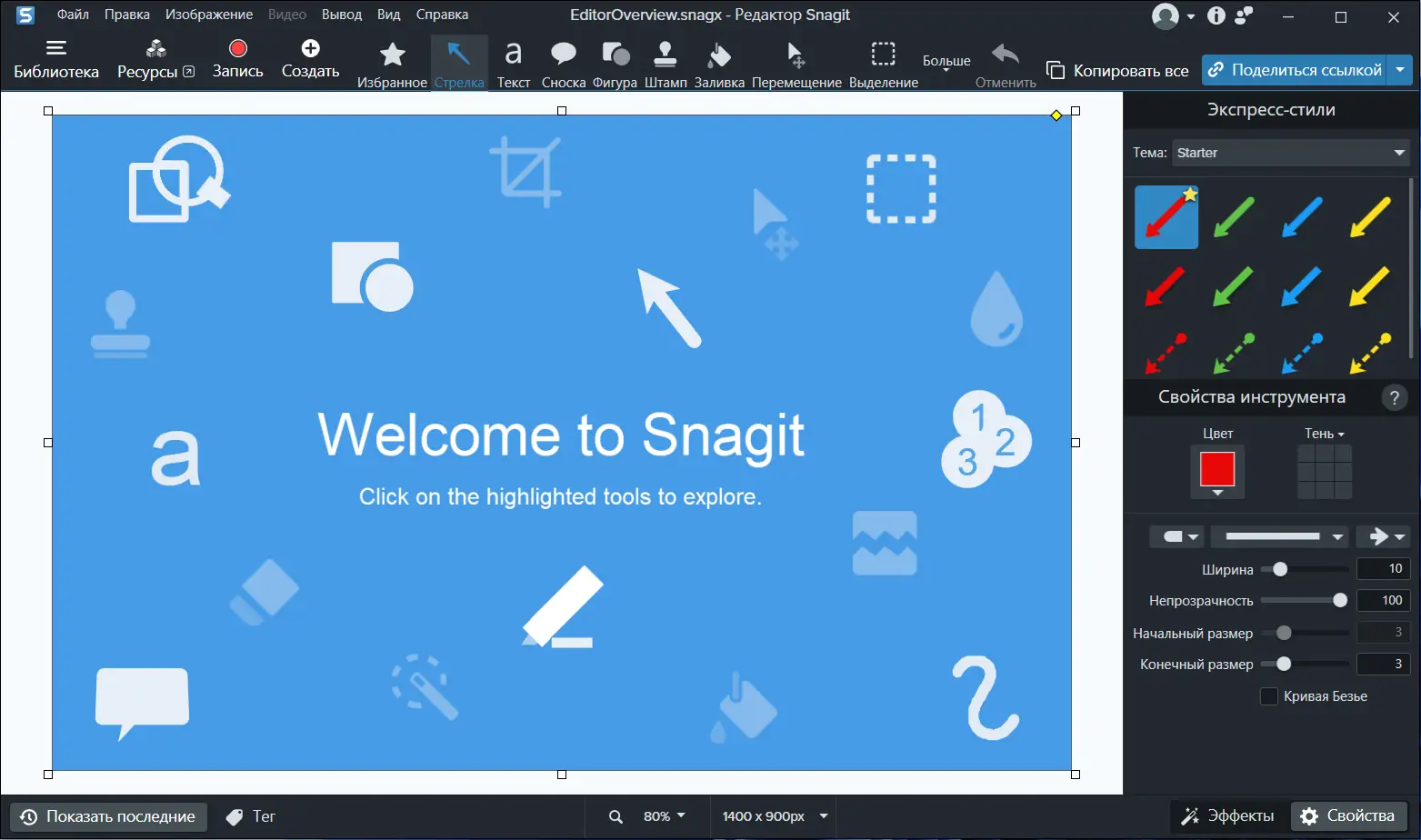The height and width of the screenshot is (840, 1421).
Task: Open the zoom level 80% dropdown
Action: pyautogui.click(x=664, y=815)
